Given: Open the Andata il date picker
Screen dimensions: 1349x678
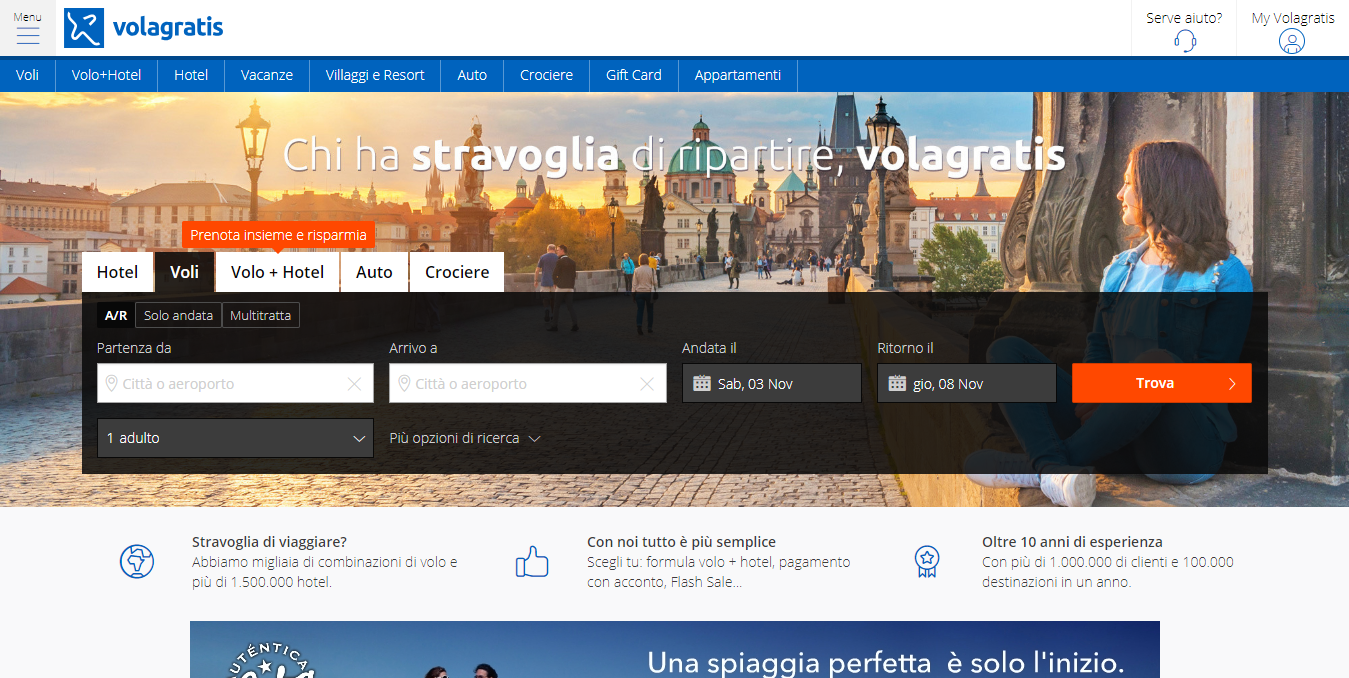Looking at the screenshot, I should [772, 383].
